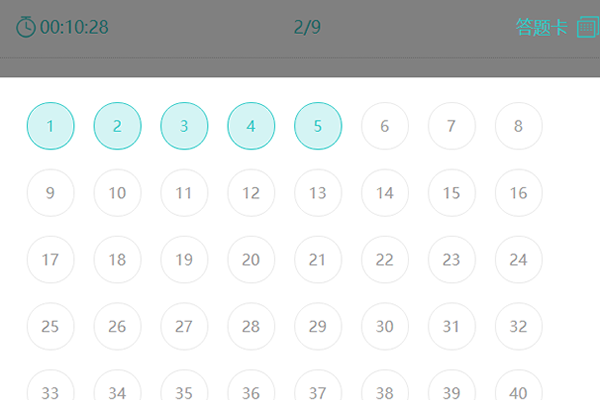This screenshot has width=600, height=400.
Task: Click the 00:10:28 elapsed time display
Action: 74,27
